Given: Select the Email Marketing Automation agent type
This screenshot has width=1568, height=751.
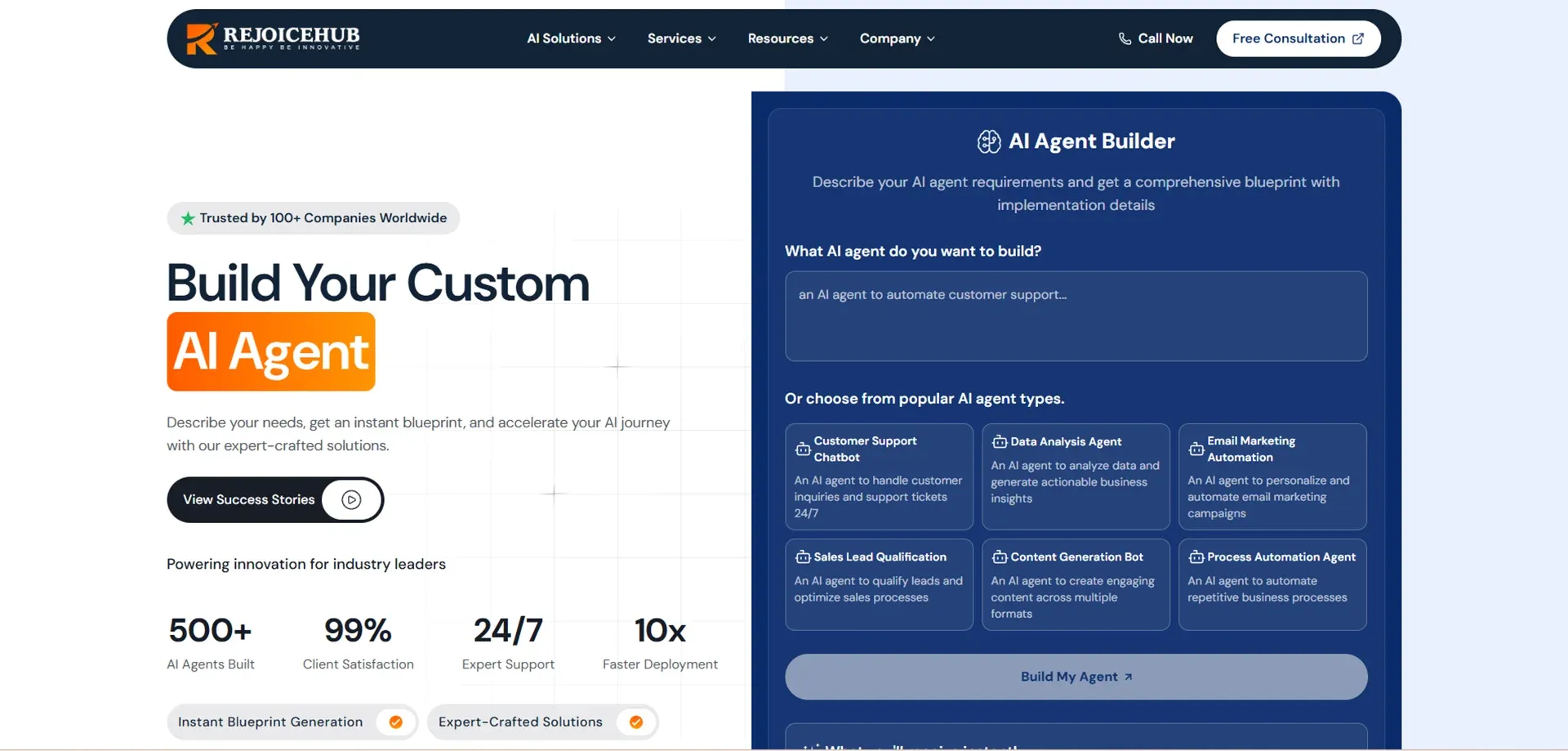Looking at the screenshot, I should [1272, 477].
